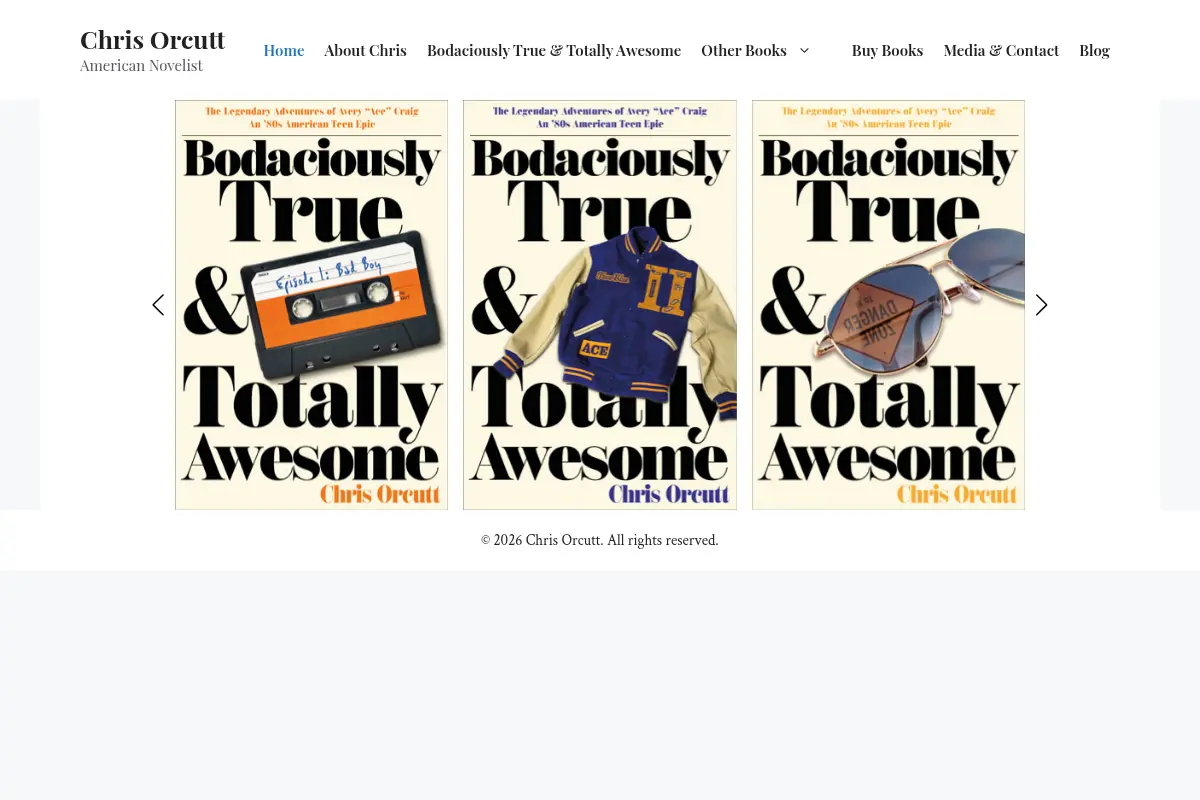Open the Media & Contact page
The height and width of the screenshot is (800, 1200).
(x=1001, y=50)
